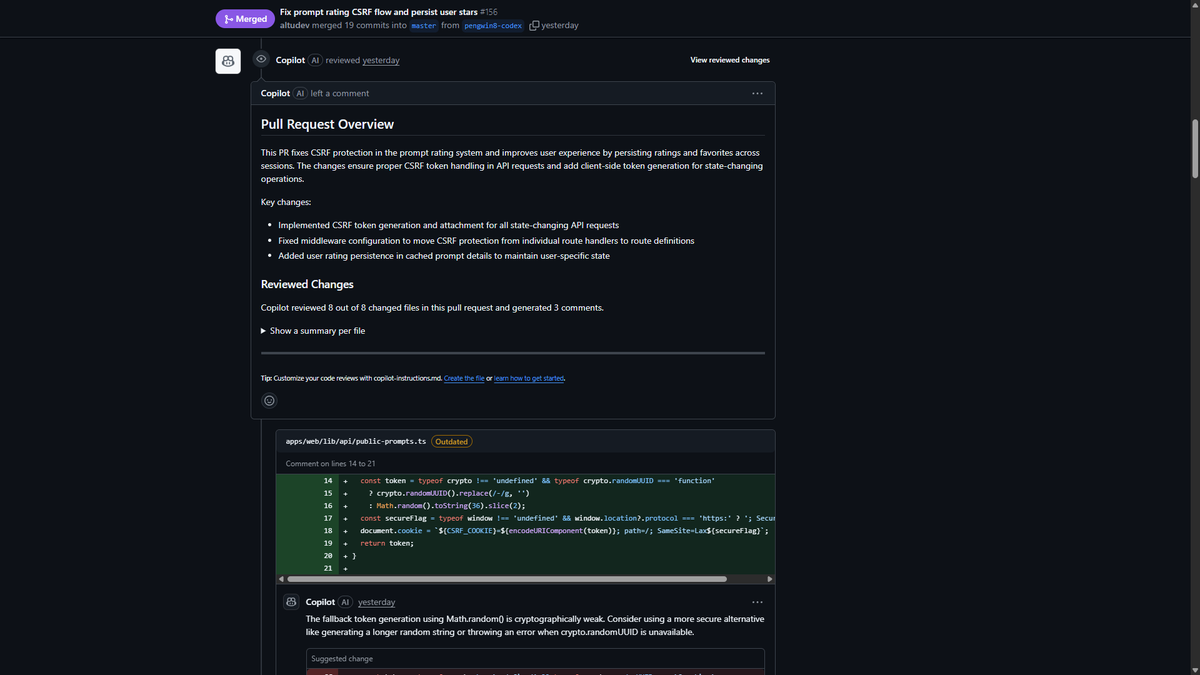The image size is (1200, 675).
Task: Click 'Comment on lines 14 to 21' text
Action: pyautogui.click(x=330, y=464)
